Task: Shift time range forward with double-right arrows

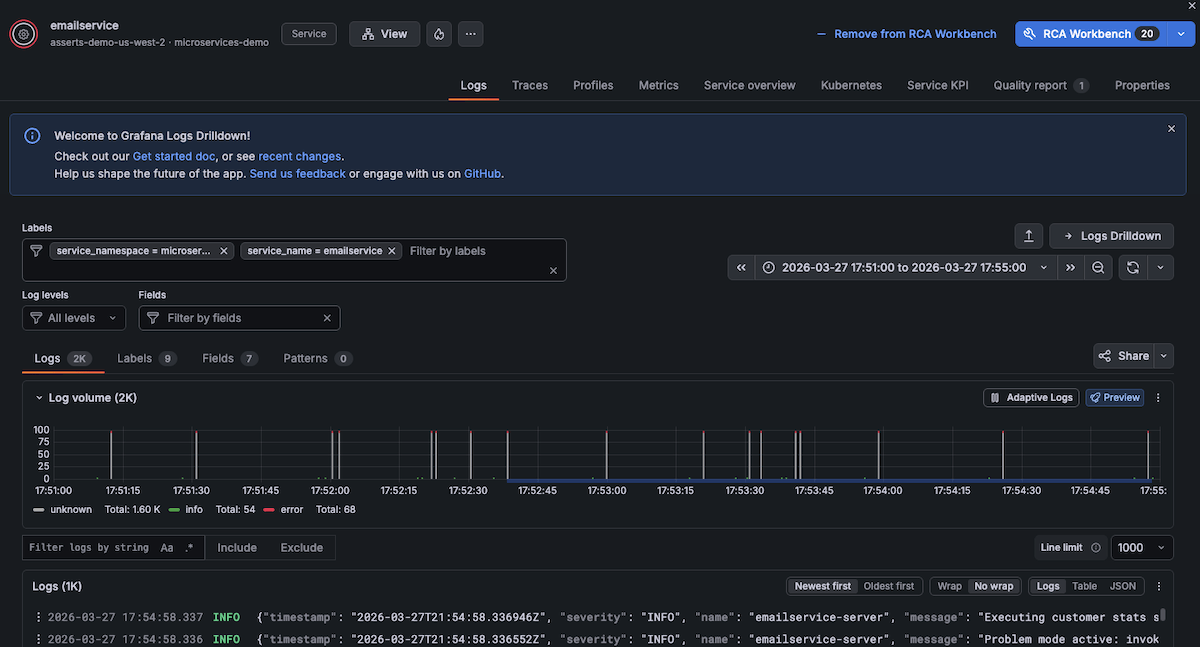Action: [1070, 268]
